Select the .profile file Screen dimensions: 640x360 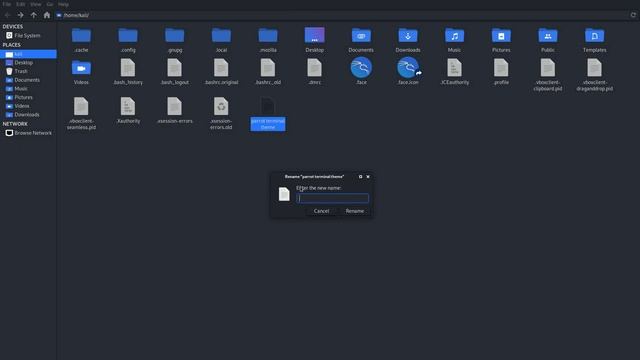click(501, 68)
